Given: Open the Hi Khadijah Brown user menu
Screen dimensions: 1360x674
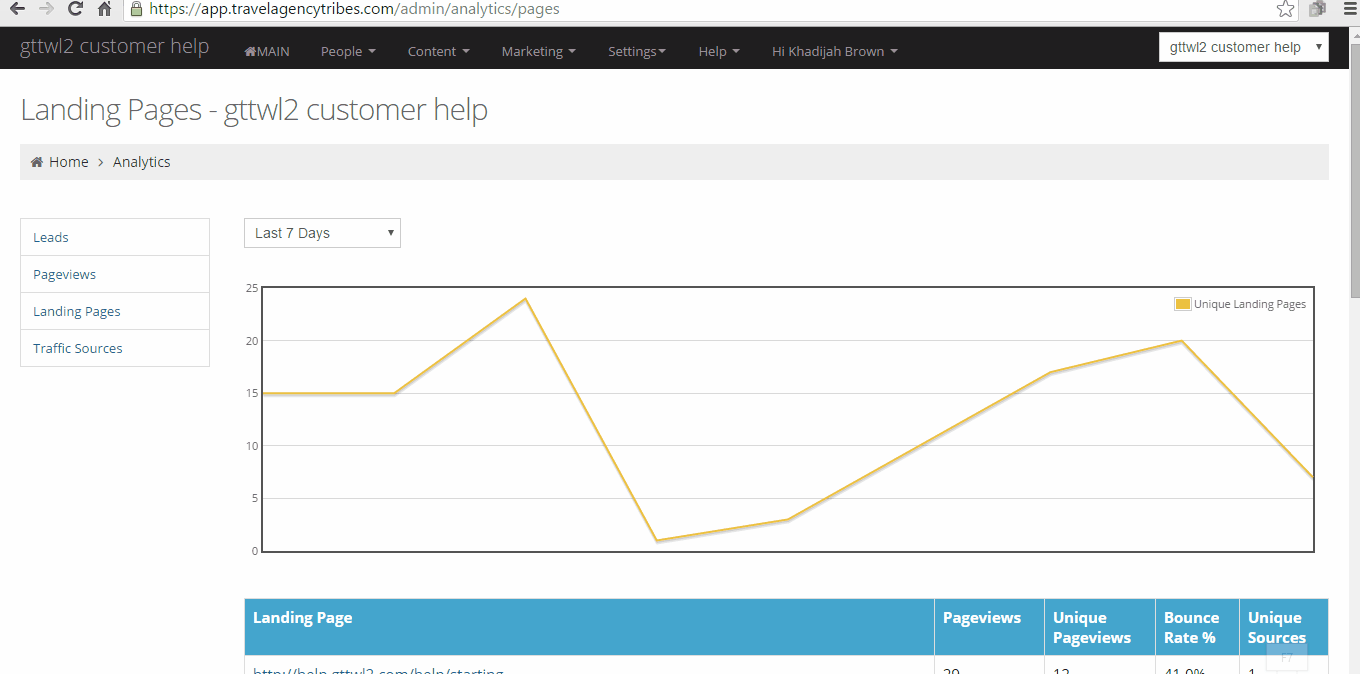Looking at the screenshot, I should [834, 51].
